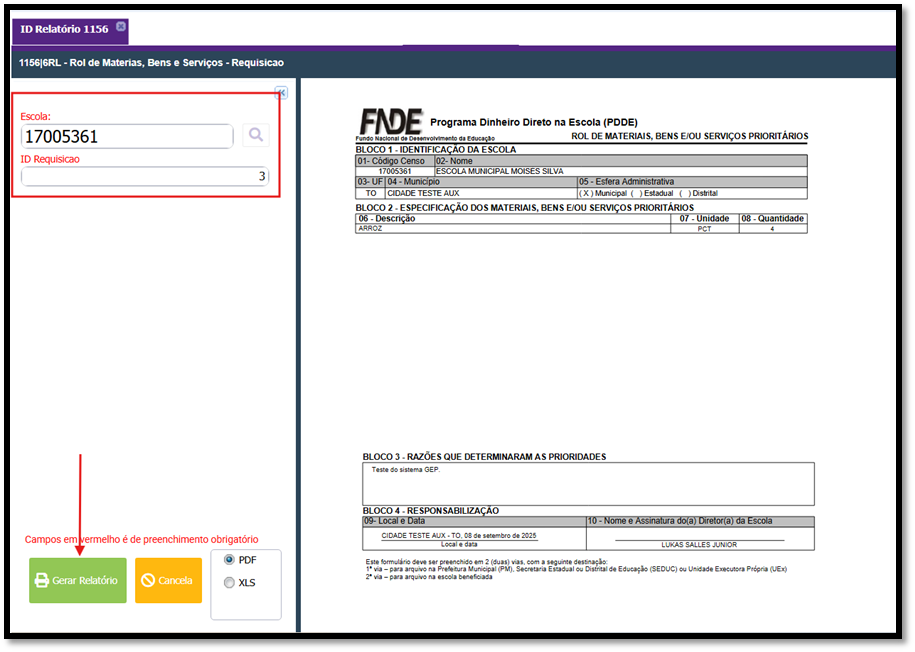The width and height of the screenshot is (915, 652).
Task: Collapse the left parameters panel
Action: [x=281, y=92]
